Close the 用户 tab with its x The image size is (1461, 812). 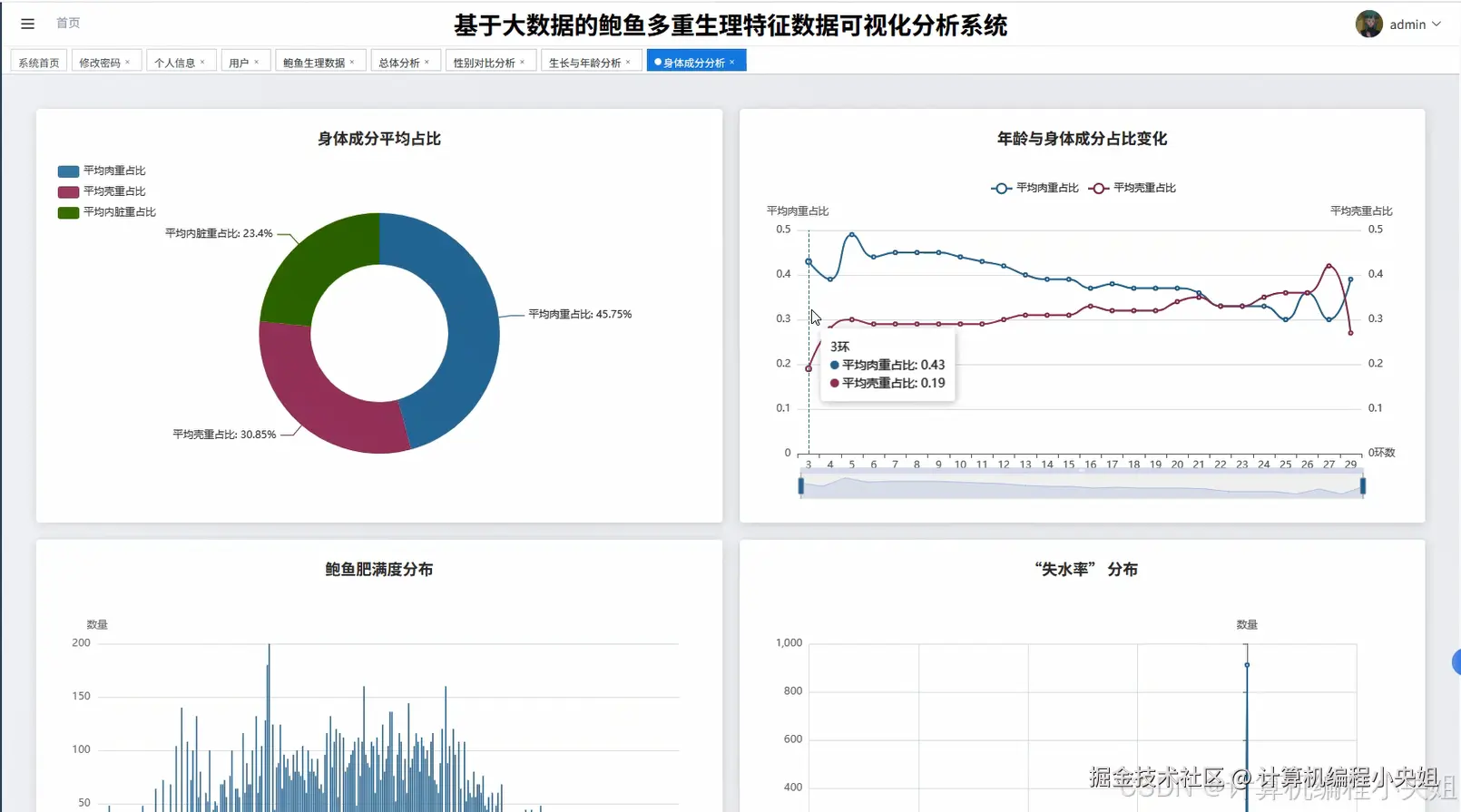point(257,62)
